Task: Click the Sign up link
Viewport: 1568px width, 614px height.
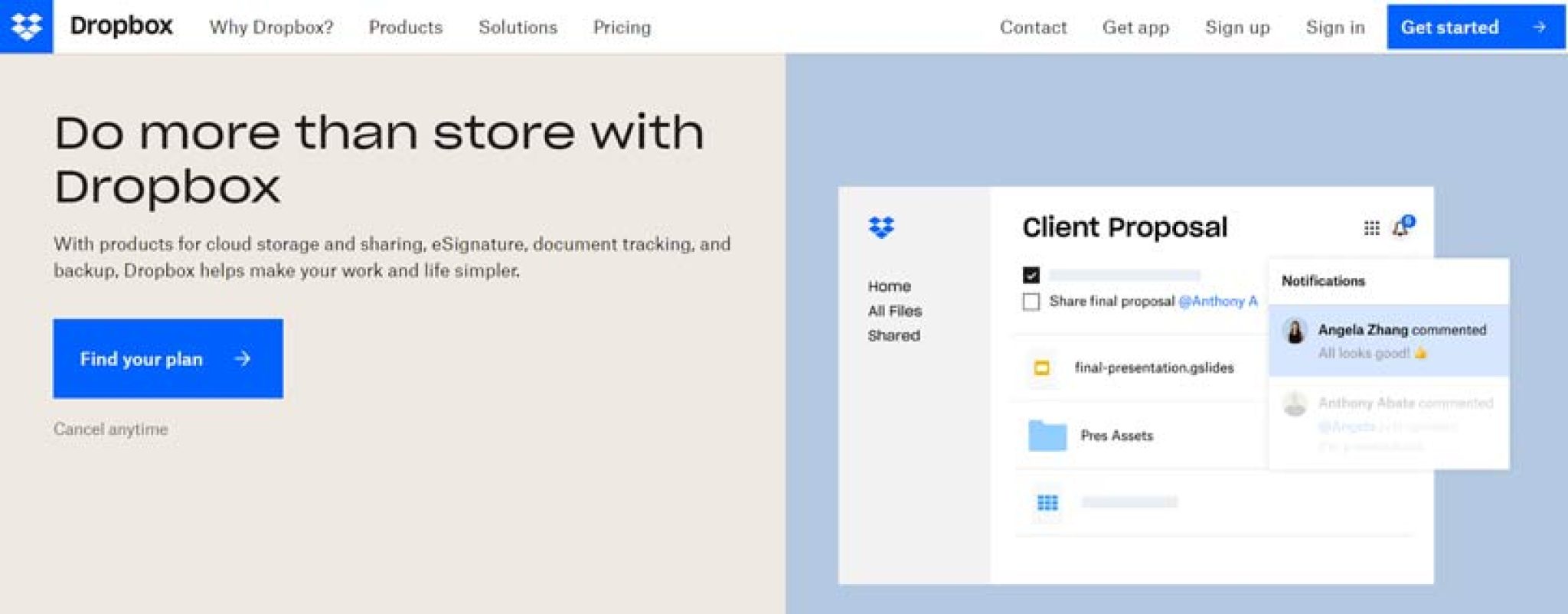Action: coord(1237,27)
